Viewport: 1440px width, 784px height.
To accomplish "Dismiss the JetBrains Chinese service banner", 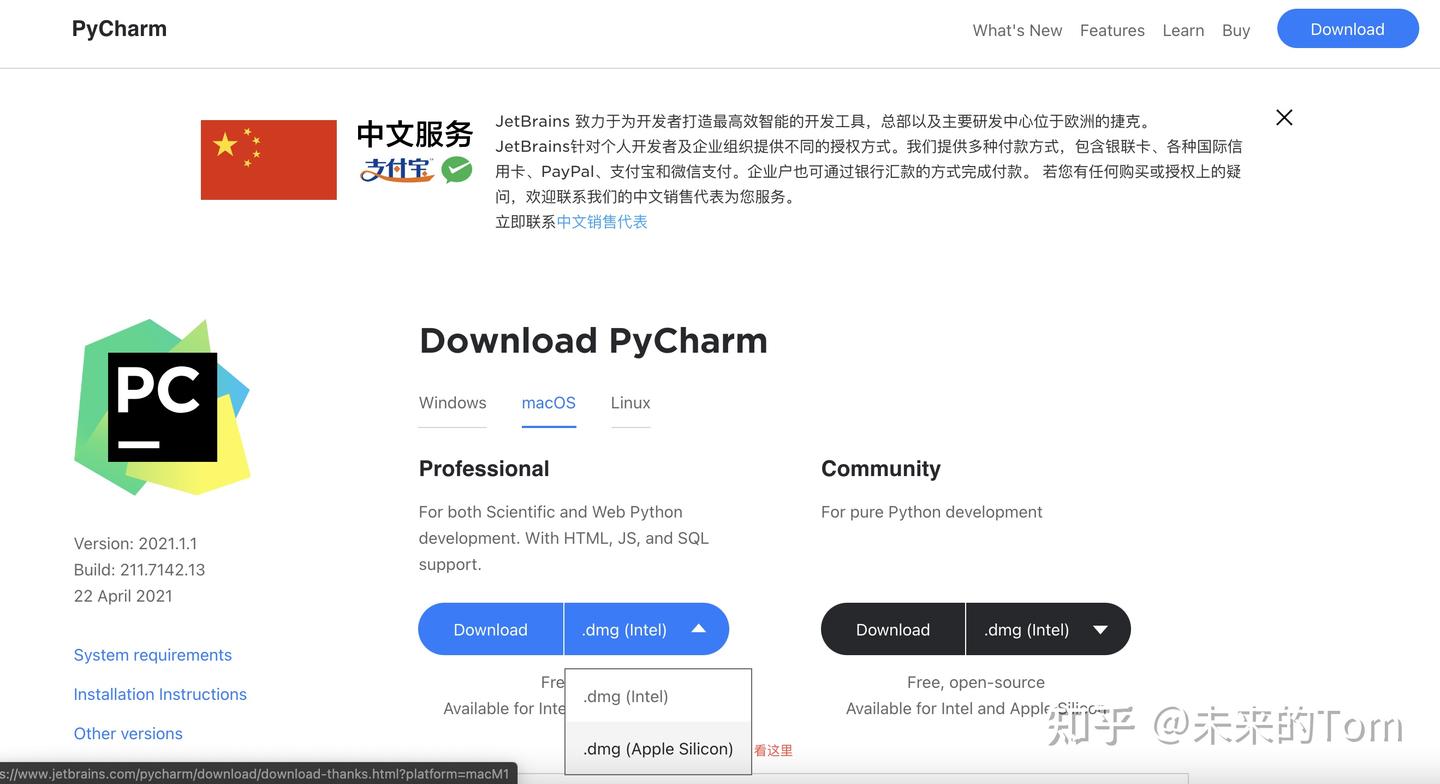I will tap(1283, 117).
